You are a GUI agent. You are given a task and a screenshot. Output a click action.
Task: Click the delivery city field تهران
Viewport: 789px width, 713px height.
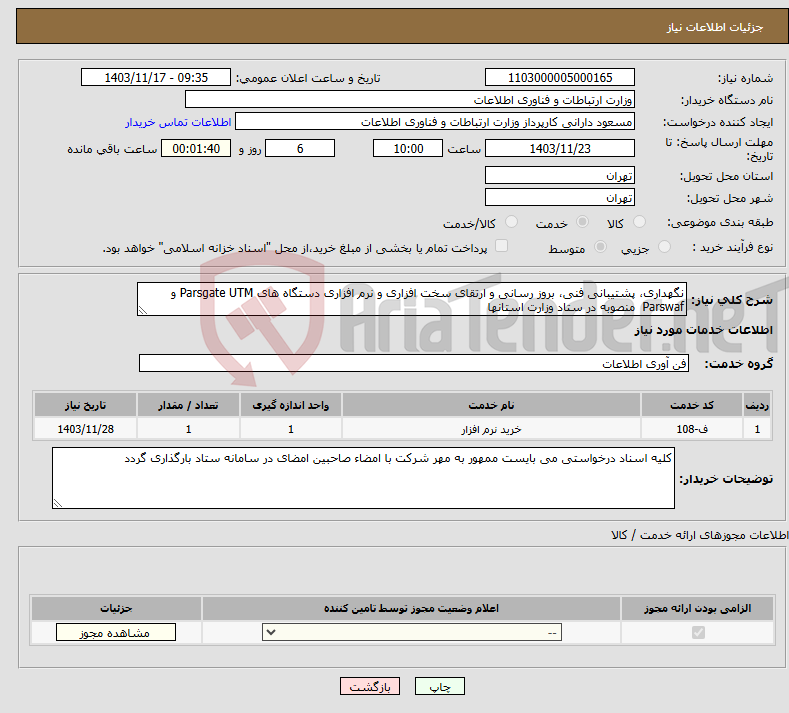pos(560,197)
